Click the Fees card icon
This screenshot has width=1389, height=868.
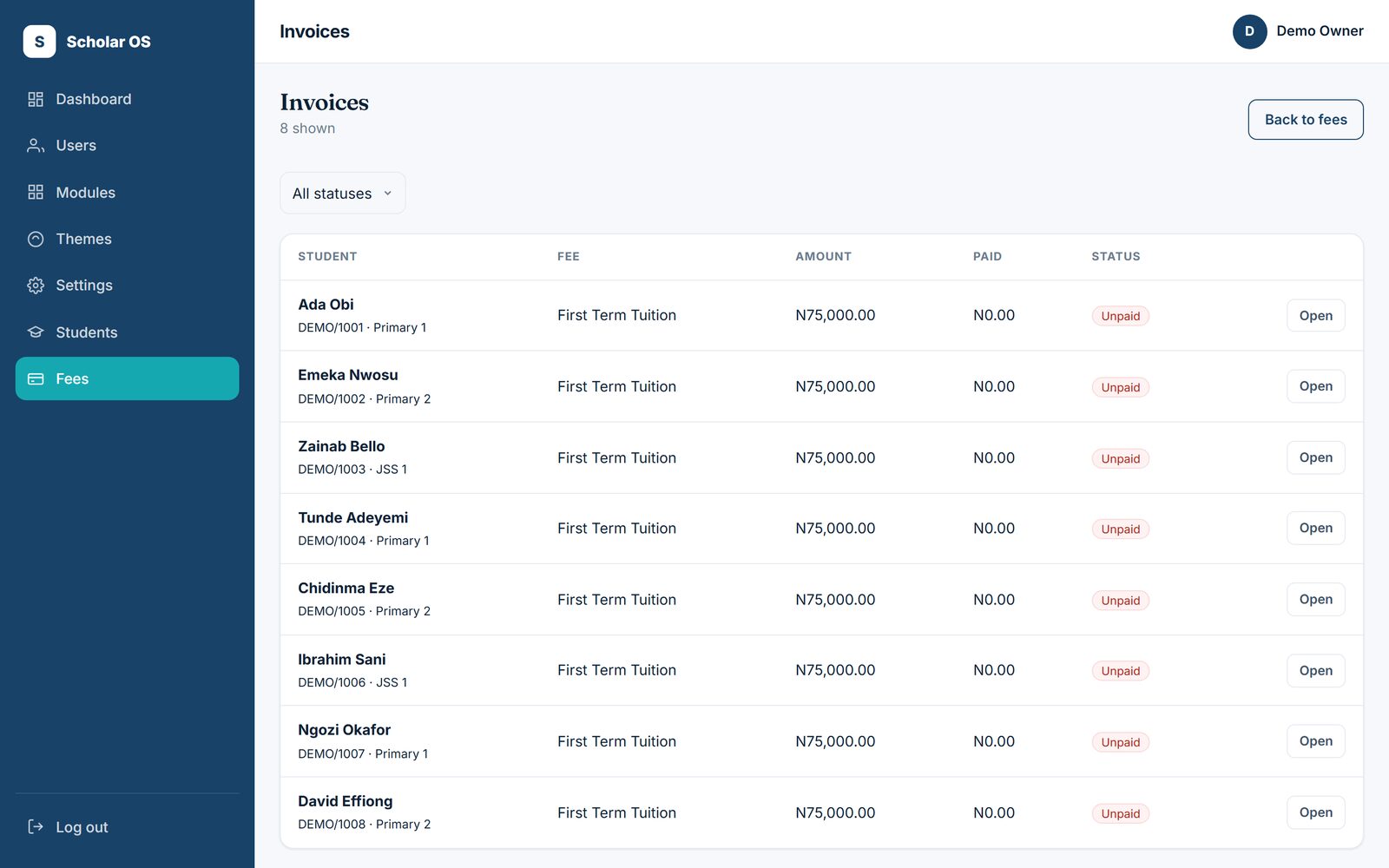coord(36,378)
